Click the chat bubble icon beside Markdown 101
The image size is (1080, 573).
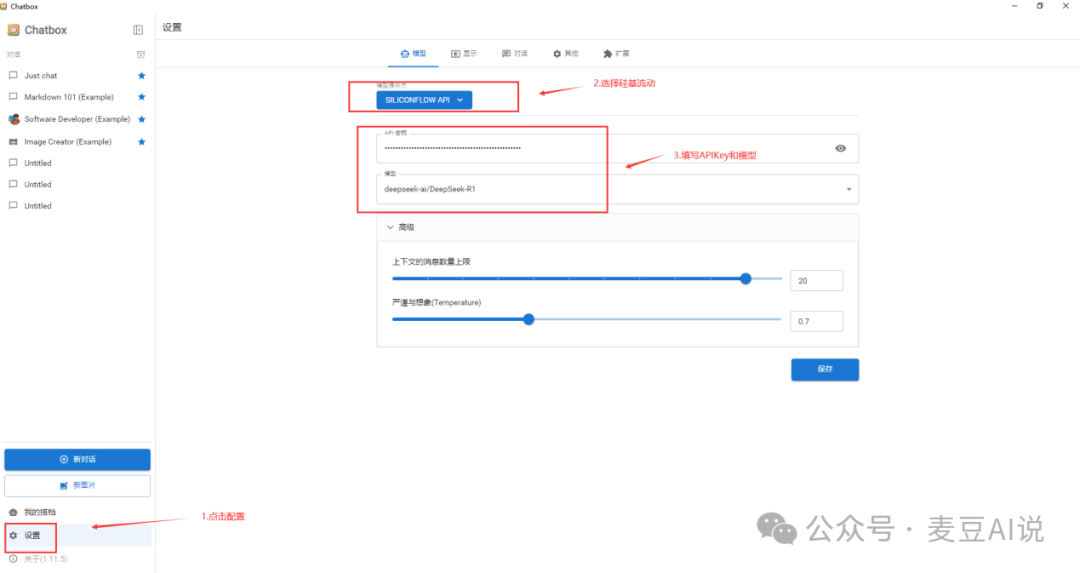[x=13, y=97]
